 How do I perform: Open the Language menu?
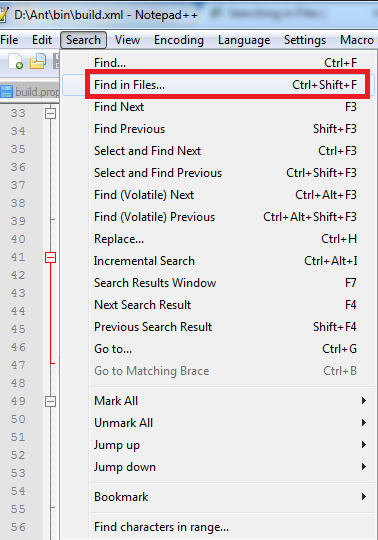pos(244,40)
